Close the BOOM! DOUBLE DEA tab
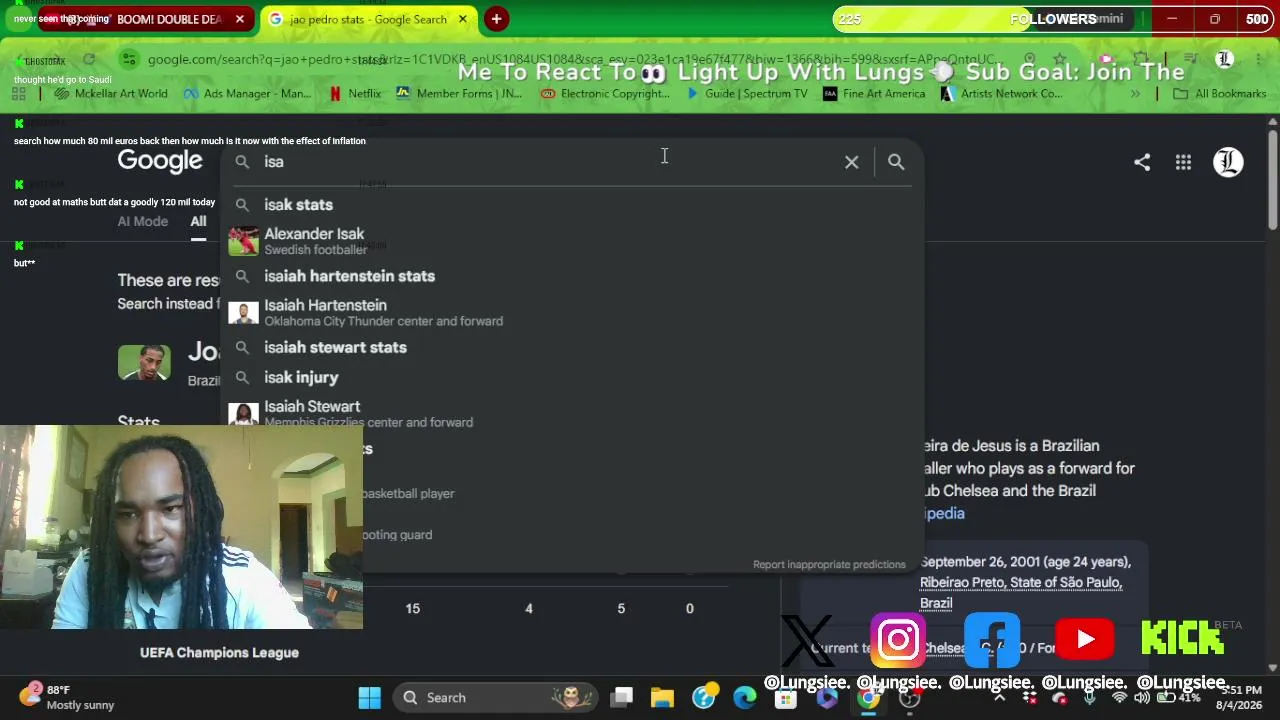The height and width of the screenshot is (720, 1280). click(x=240, y=19)
